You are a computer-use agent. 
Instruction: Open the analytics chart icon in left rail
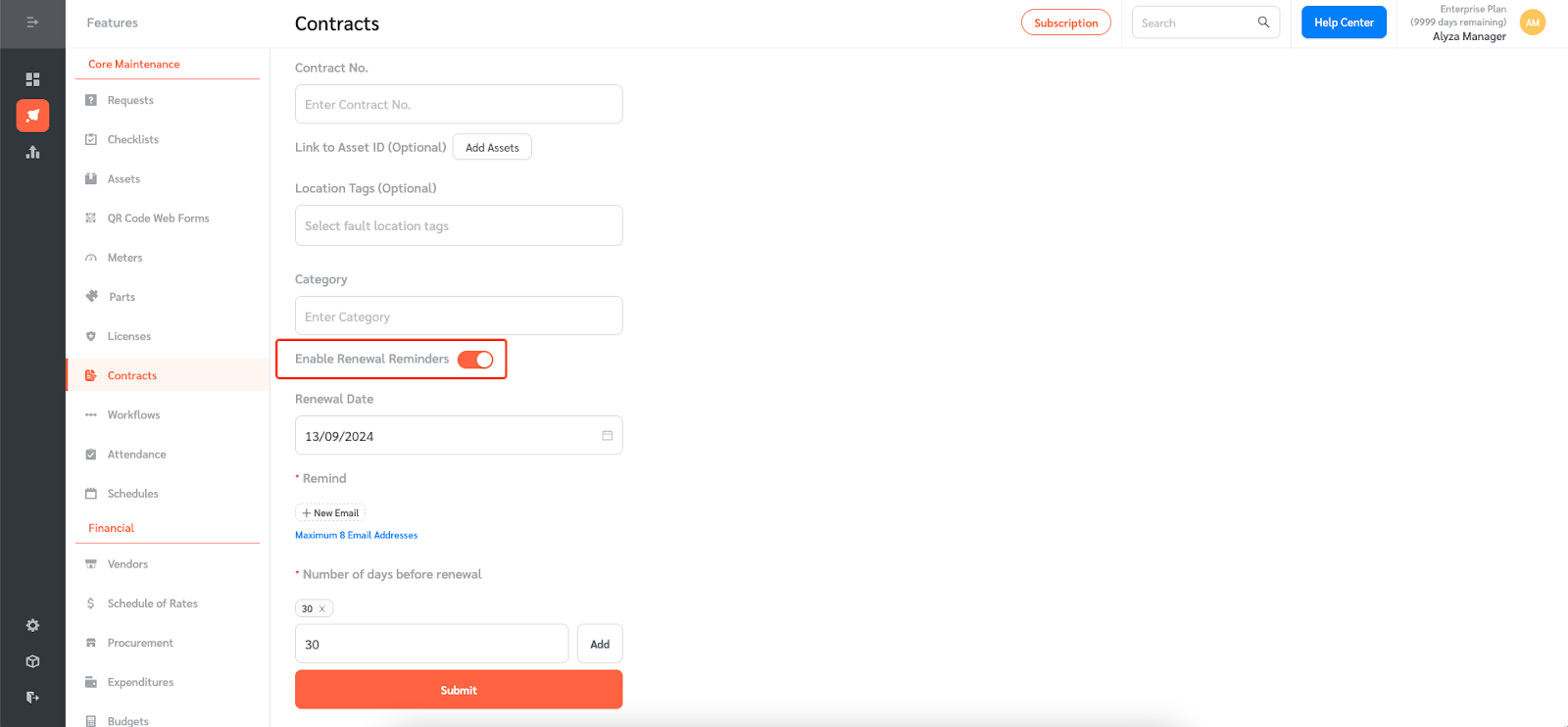(32, 152)
